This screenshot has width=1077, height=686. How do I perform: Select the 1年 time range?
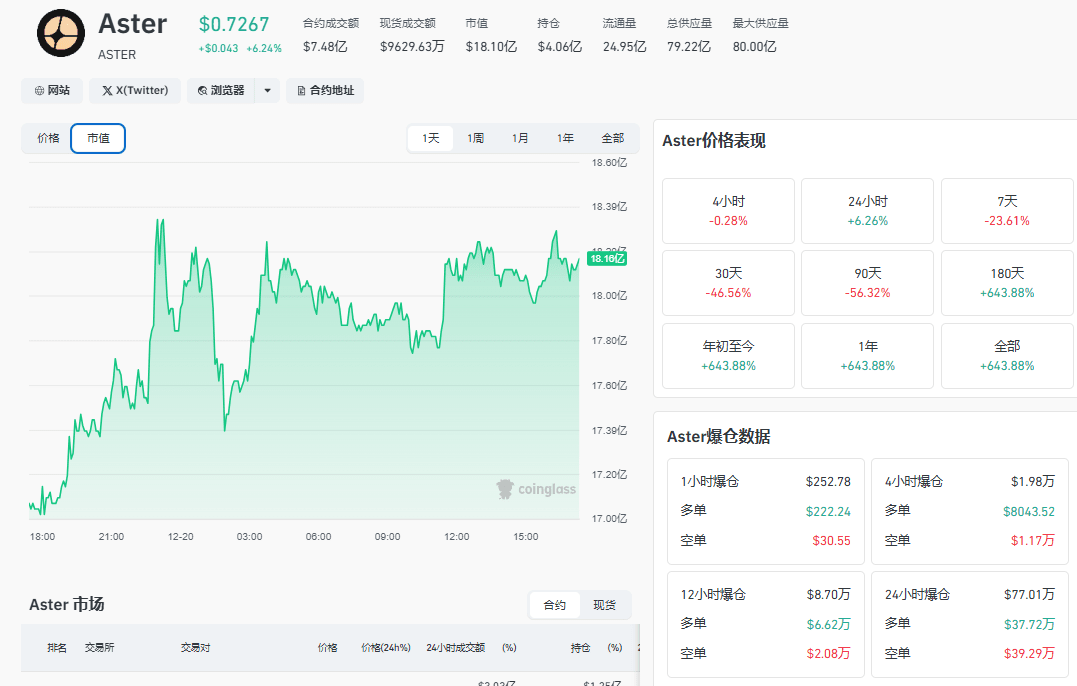coord(565,138)
